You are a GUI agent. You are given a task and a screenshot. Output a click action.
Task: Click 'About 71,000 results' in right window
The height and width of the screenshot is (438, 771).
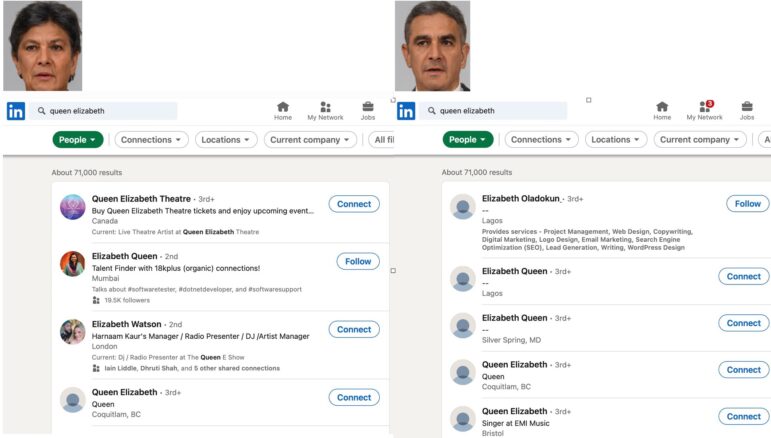pos(476,173)
